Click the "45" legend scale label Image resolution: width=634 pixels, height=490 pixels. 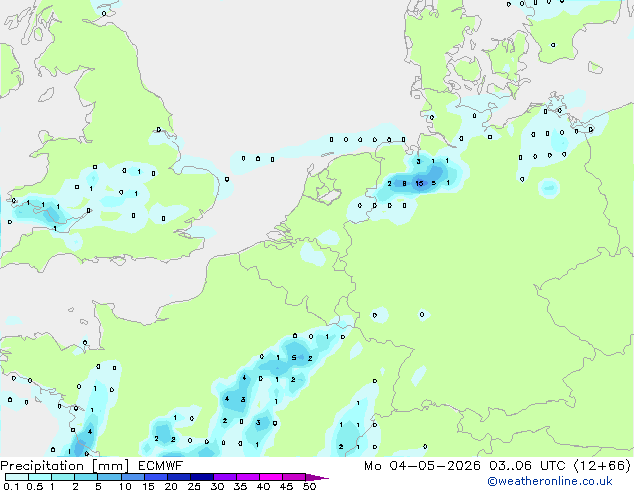click(x=286, y=486)
